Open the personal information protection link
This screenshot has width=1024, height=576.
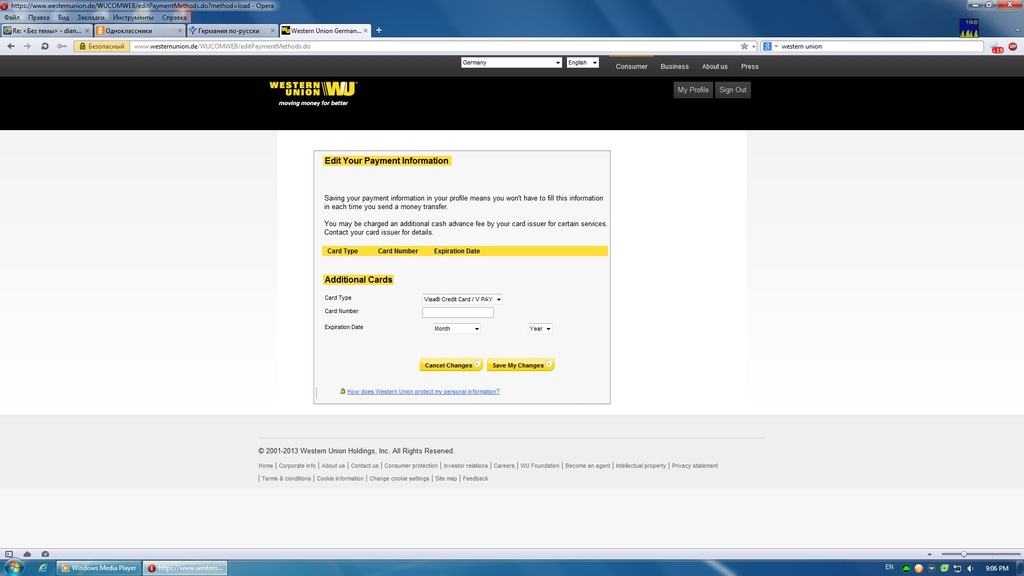pos(422,392)
